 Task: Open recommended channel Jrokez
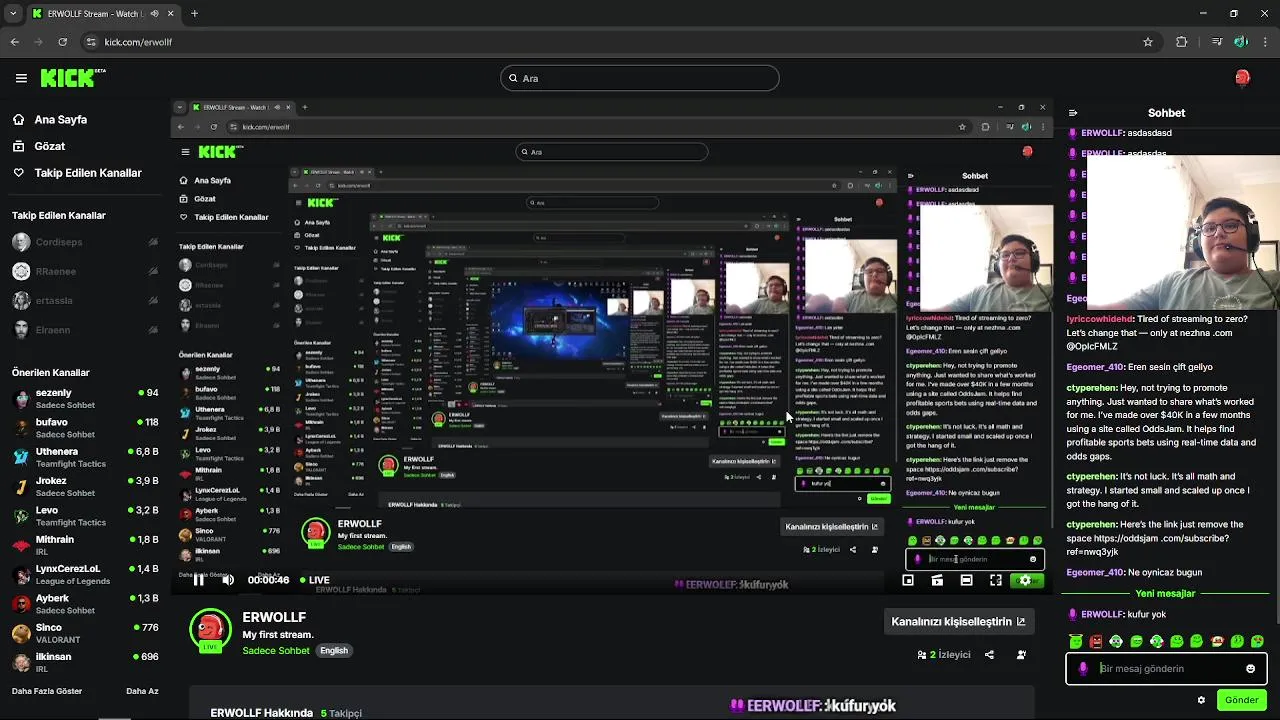pyautogui.click(x=84, y=487)
